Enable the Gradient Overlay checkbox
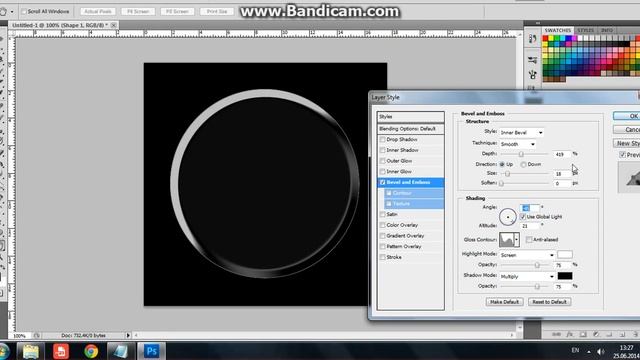This screenshot has height=360, width=640. pos(382,236)
